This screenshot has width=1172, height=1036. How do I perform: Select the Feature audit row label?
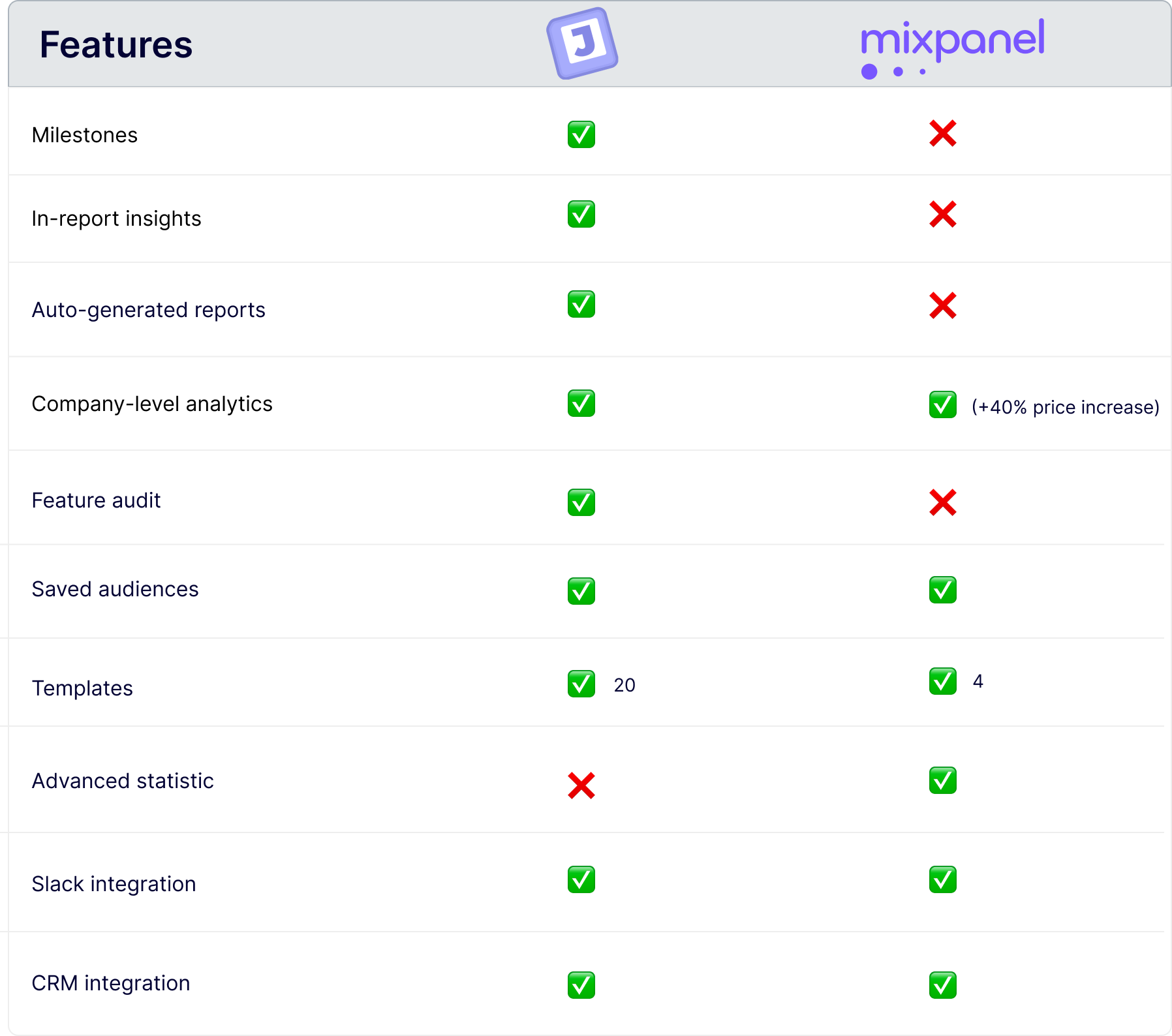tap(96, 500)
